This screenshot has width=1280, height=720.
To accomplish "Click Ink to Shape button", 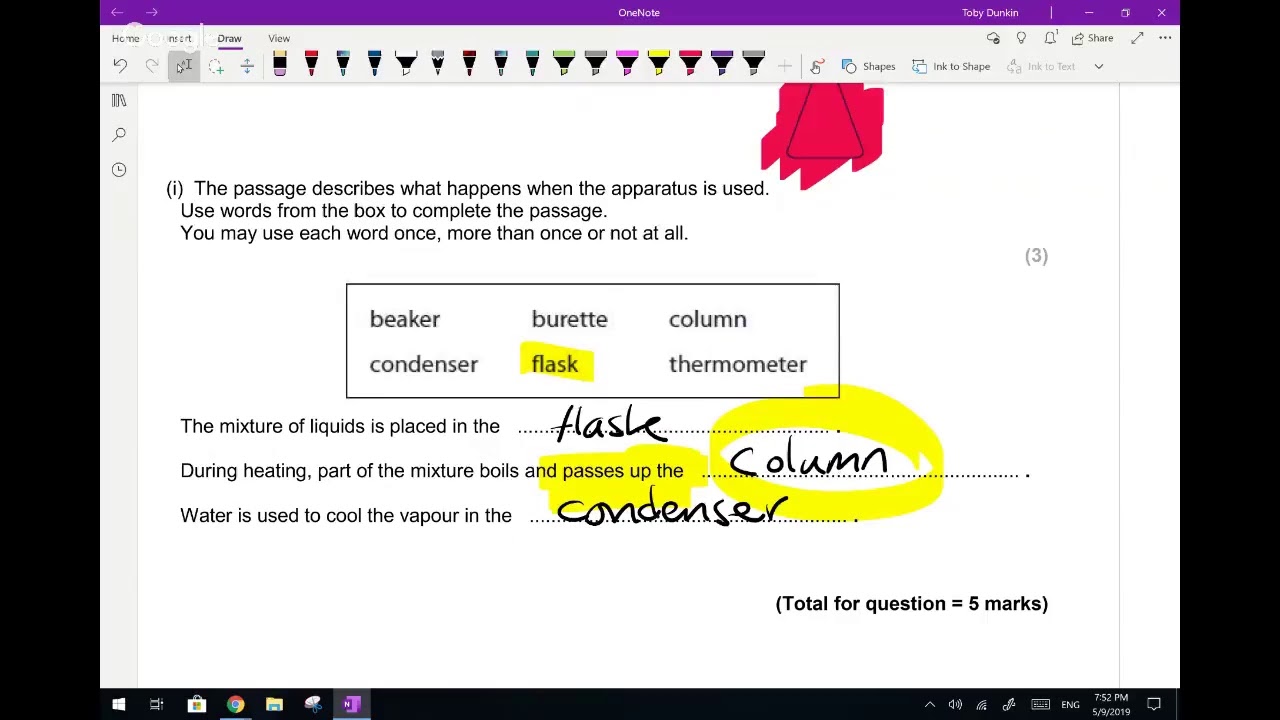I will (950, 66).
